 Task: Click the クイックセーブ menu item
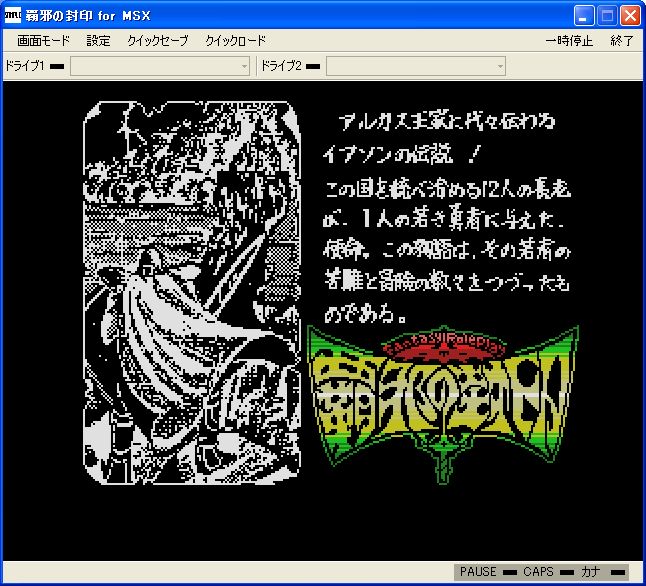(x=158, y=41)
